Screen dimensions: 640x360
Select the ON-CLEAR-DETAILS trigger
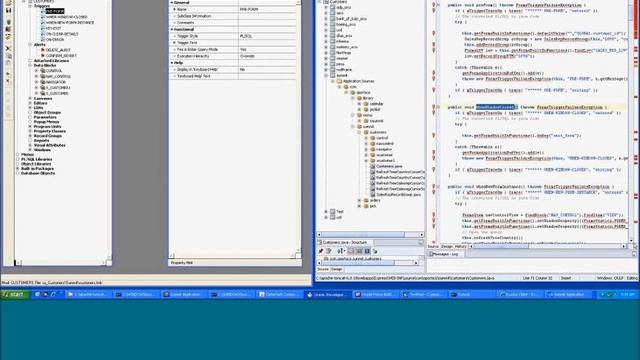point(62,34)
